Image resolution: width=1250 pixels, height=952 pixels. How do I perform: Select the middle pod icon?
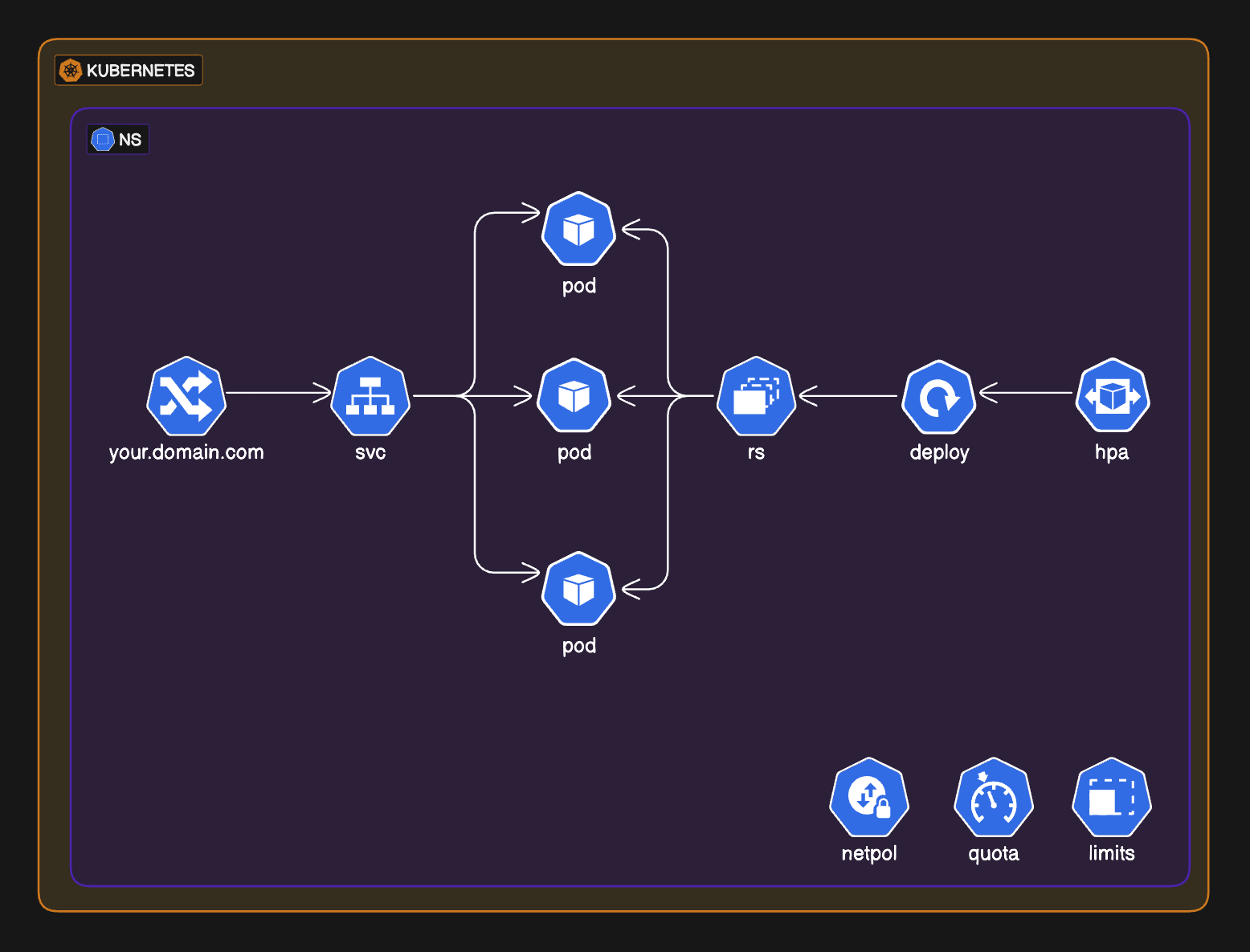tap(574, 396)
